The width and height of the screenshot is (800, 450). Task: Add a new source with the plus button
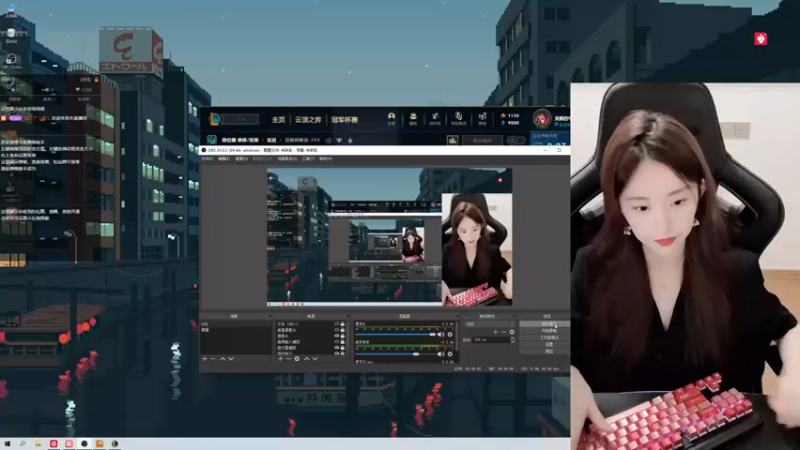[280, 359]
